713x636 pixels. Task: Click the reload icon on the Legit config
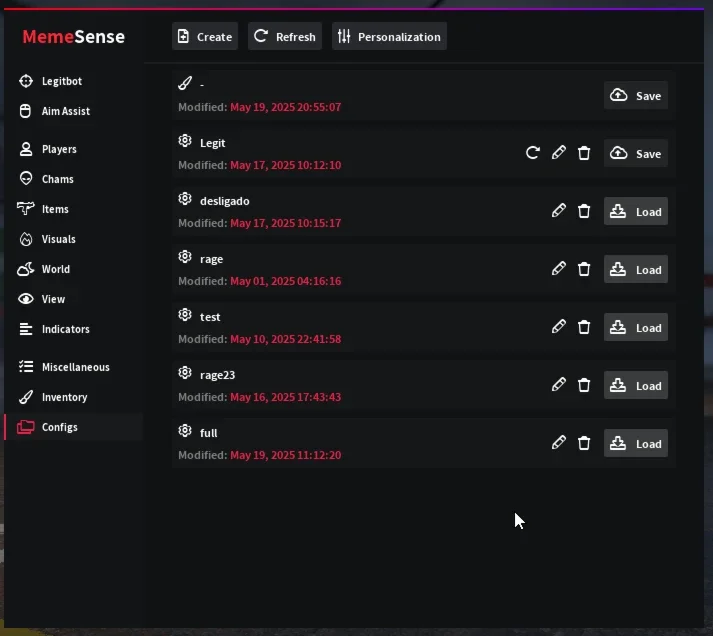[532, 152]
